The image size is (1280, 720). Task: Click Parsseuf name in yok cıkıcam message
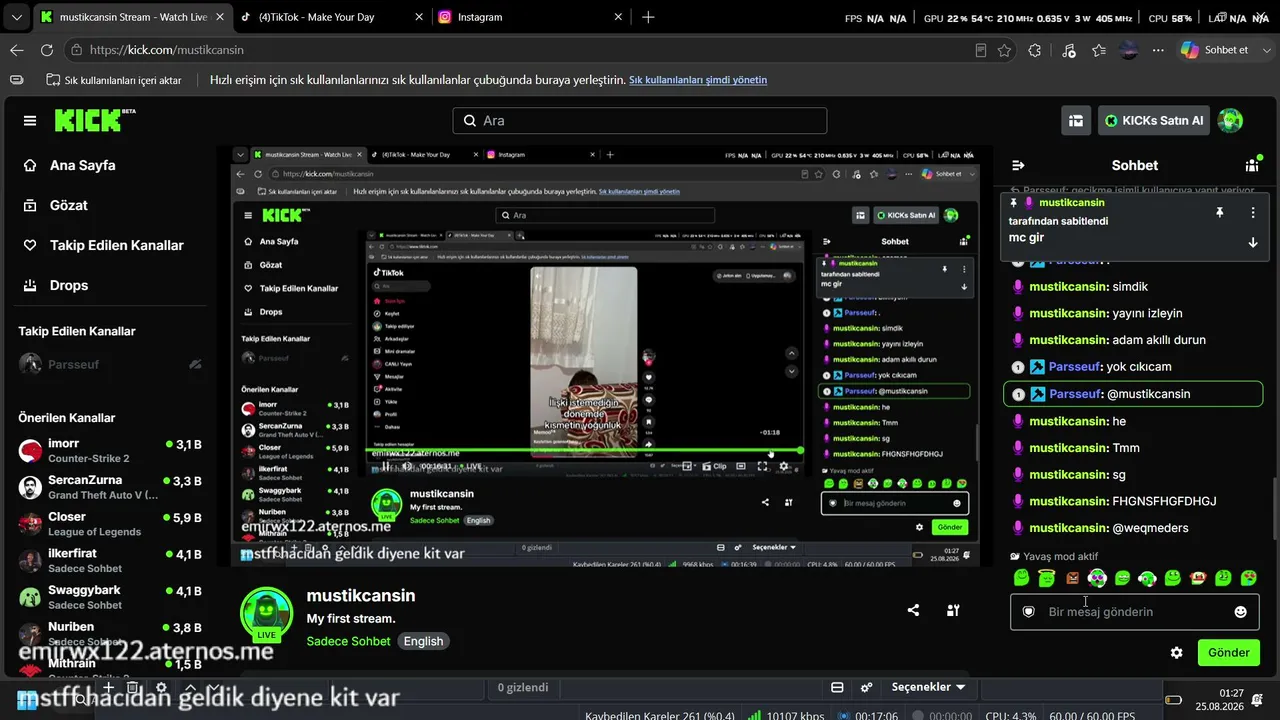tap(1075, 367)
